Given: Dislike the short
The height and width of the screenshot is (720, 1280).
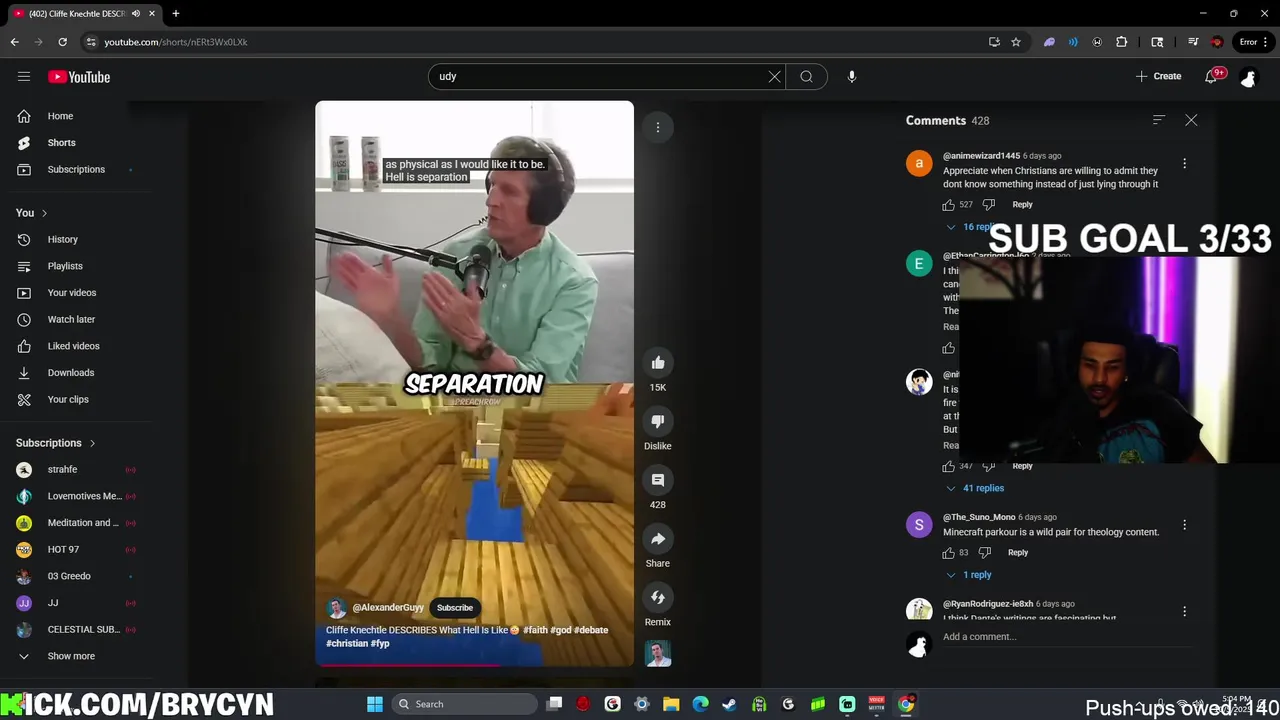Looking at the screenshot, I should [x=658, y=422].
